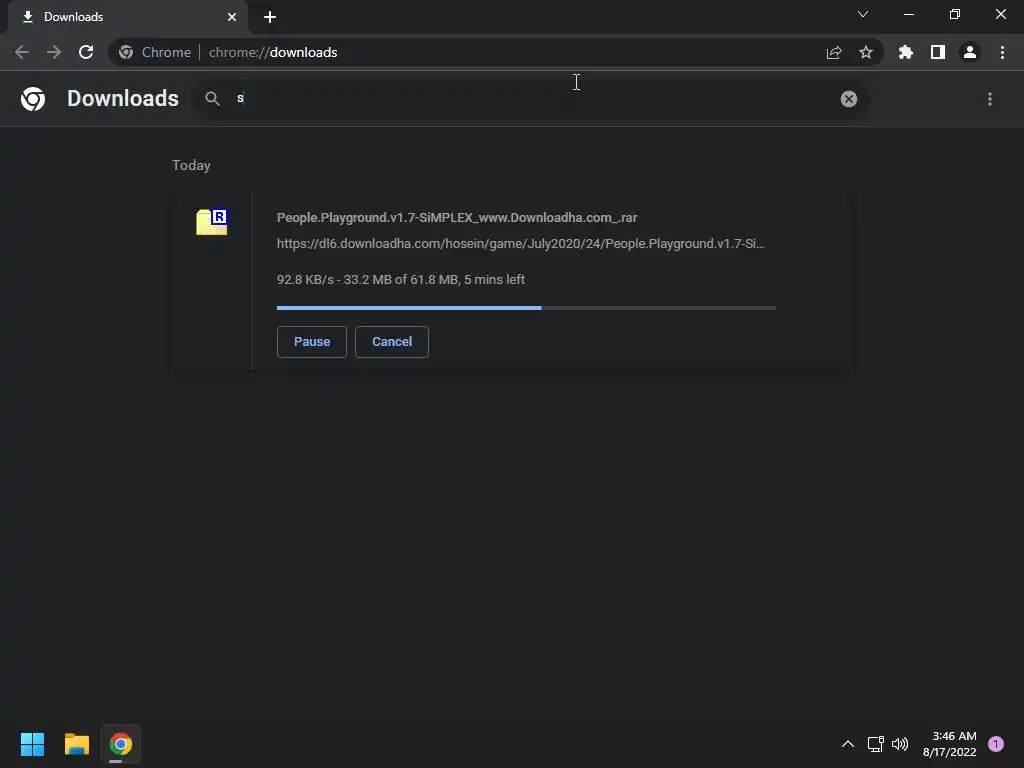Image resolution: width=1024 pixels, height=768 pixels.
Task: Restore down the Chrome window
Action: pyautogui.click(x=955, y=14)
